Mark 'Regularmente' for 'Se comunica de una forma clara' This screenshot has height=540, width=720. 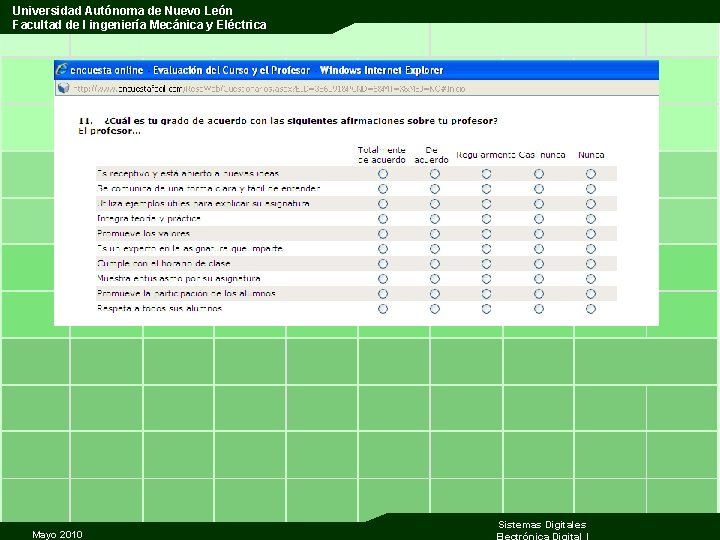(487, 189)
